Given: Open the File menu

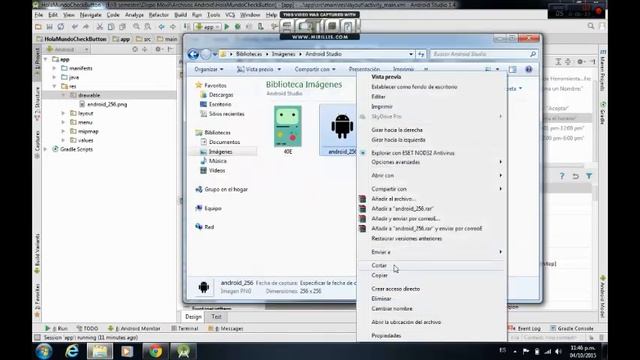Looking at the screenshot, I should [39, 15].
